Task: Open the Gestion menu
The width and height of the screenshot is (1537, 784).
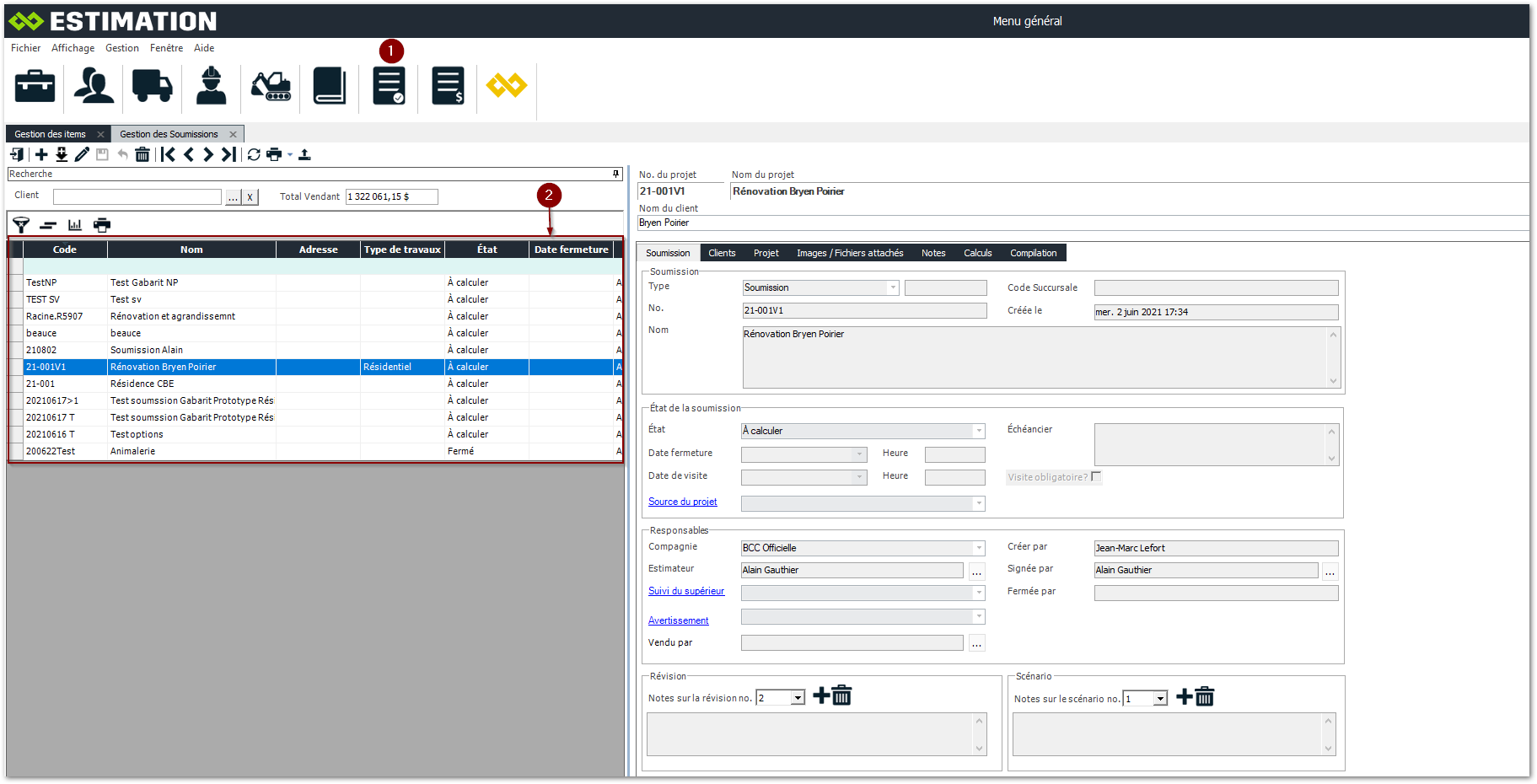Action: [122, 48]
